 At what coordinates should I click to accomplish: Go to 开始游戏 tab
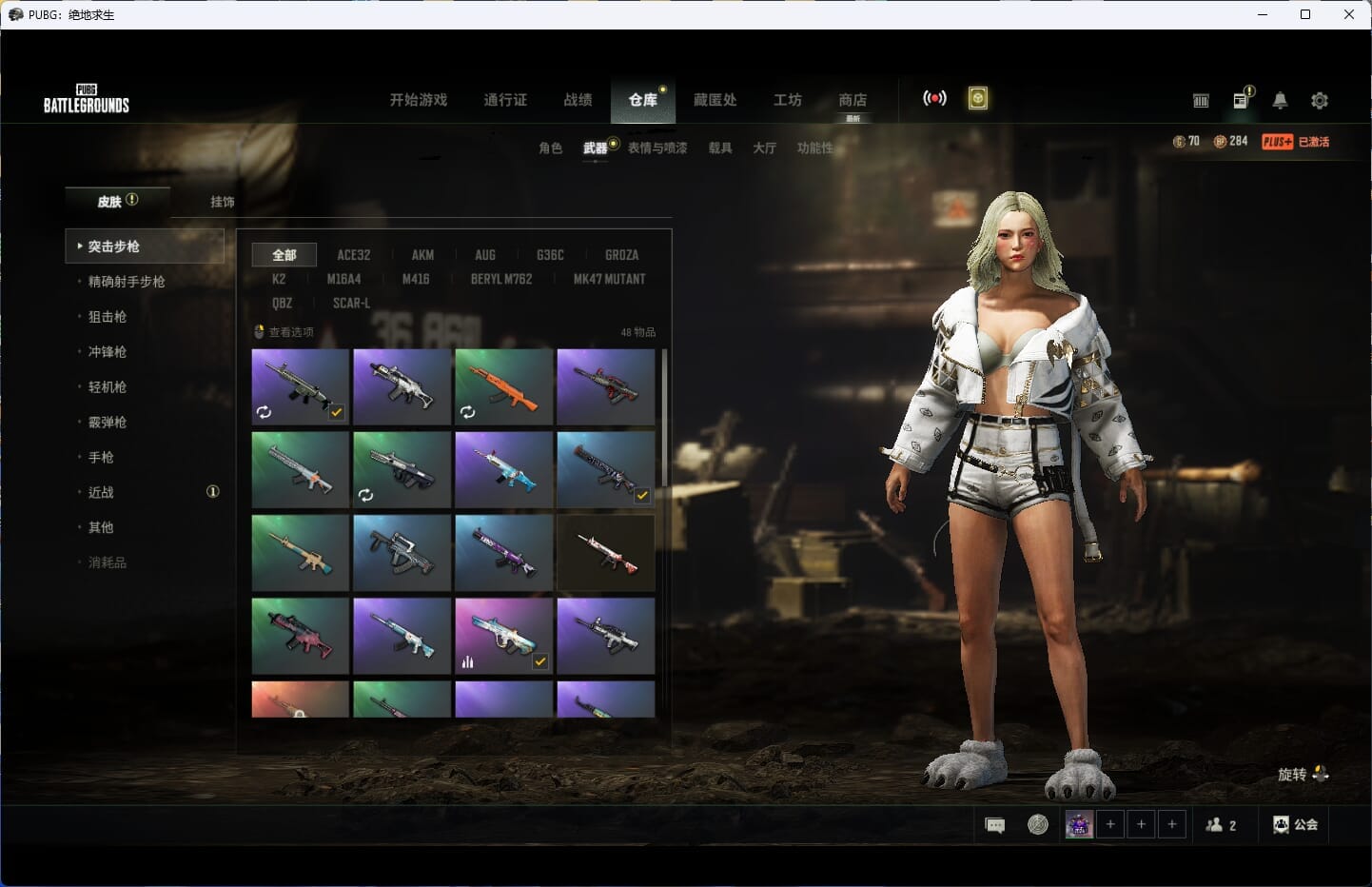pos(419,100)
